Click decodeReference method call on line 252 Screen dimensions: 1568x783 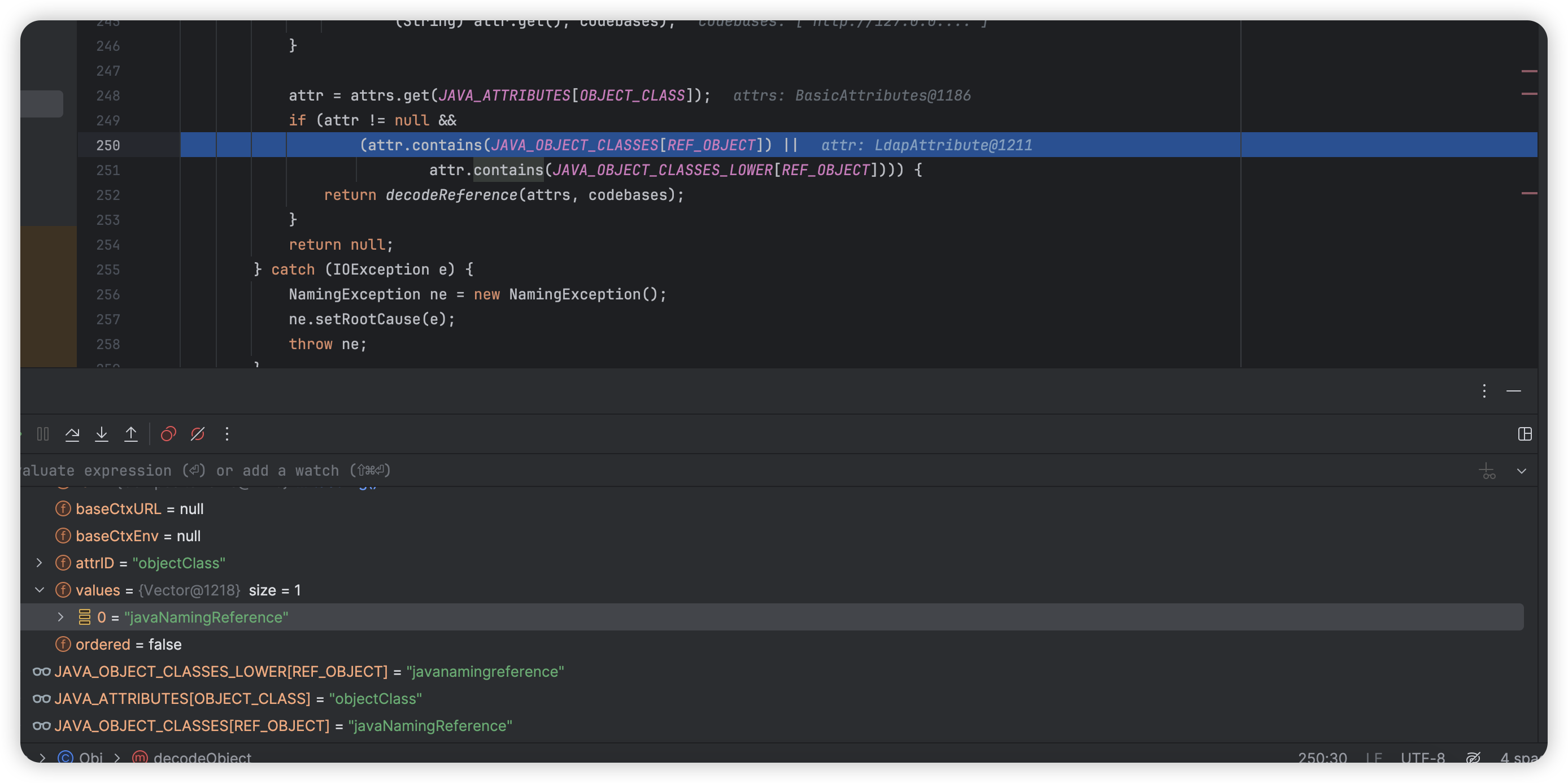pos(451,195)
